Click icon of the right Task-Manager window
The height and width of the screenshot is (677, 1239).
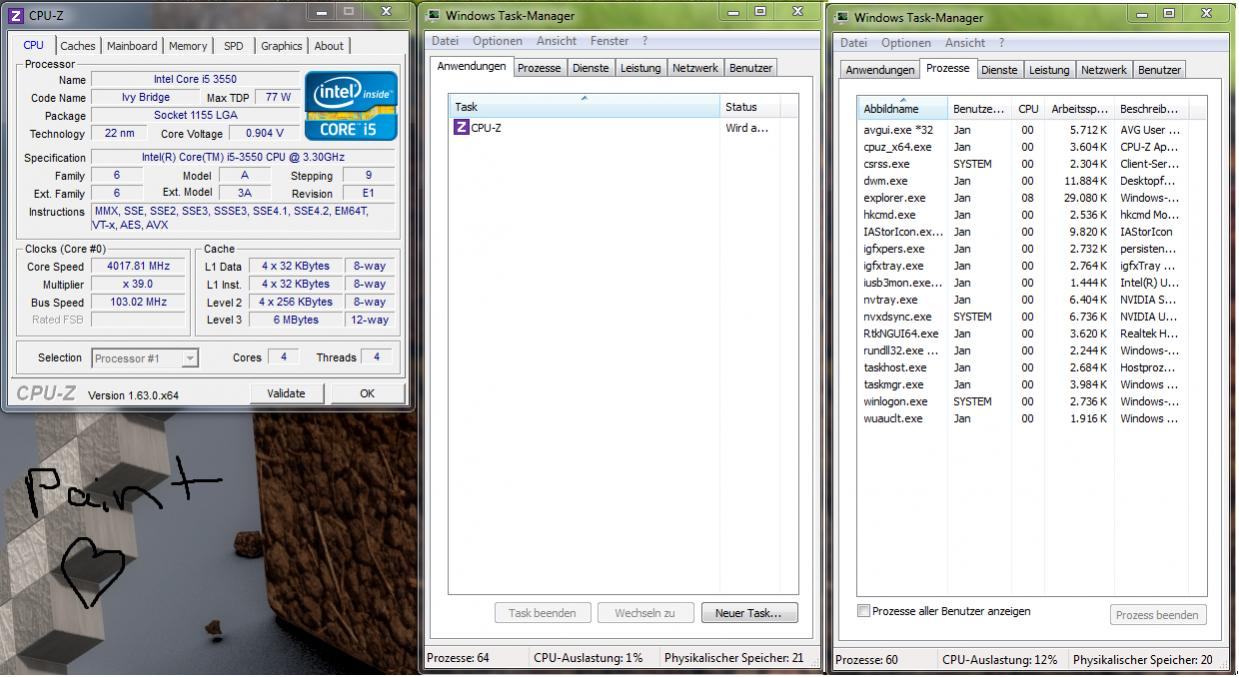coord(842,17)
